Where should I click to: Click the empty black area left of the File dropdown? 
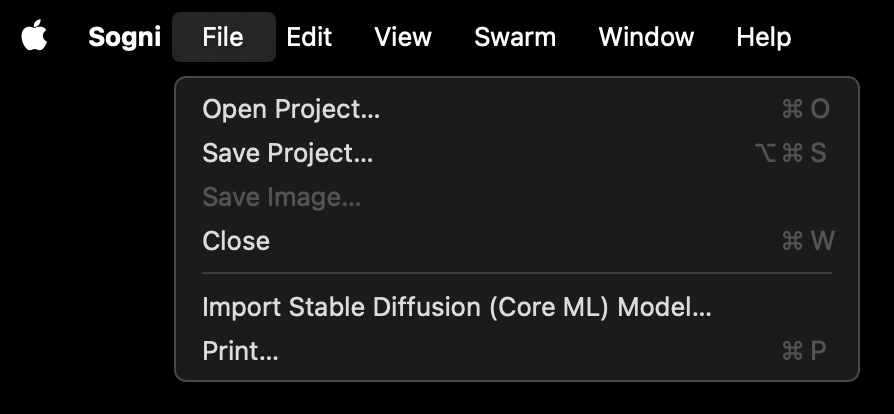tap(85, 230)
